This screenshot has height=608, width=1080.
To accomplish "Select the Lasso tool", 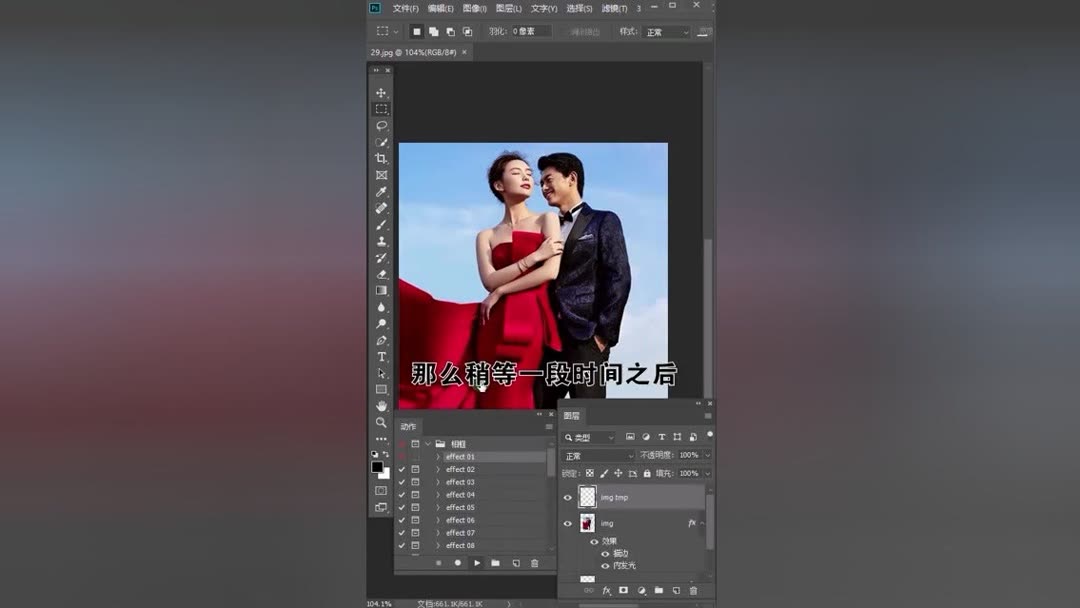I will click(381, 124).
